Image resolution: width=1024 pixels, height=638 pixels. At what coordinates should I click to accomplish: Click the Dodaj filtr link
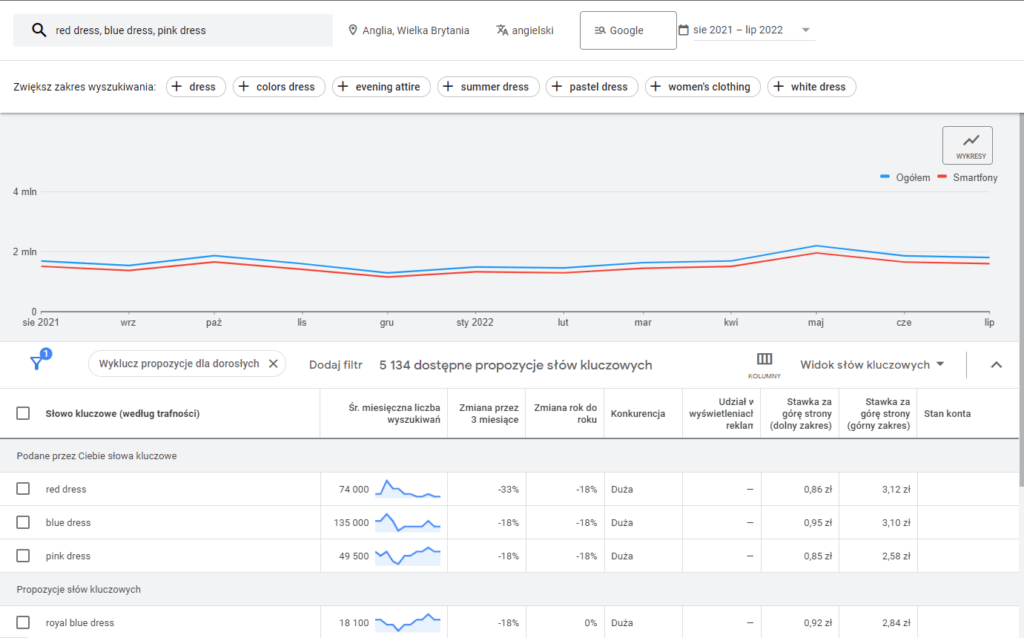(x=335, y=365)
